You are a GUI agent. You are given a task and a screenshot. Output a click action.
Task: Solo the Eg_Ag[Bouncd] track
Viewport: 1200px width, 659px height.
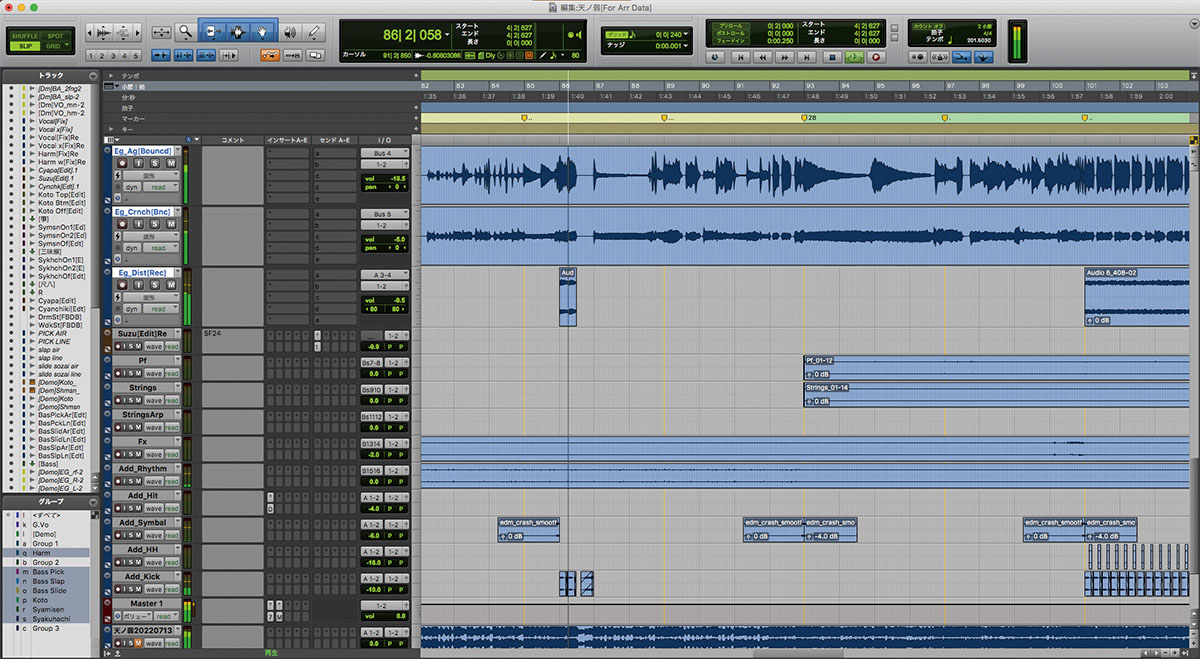tap(155, 163)
